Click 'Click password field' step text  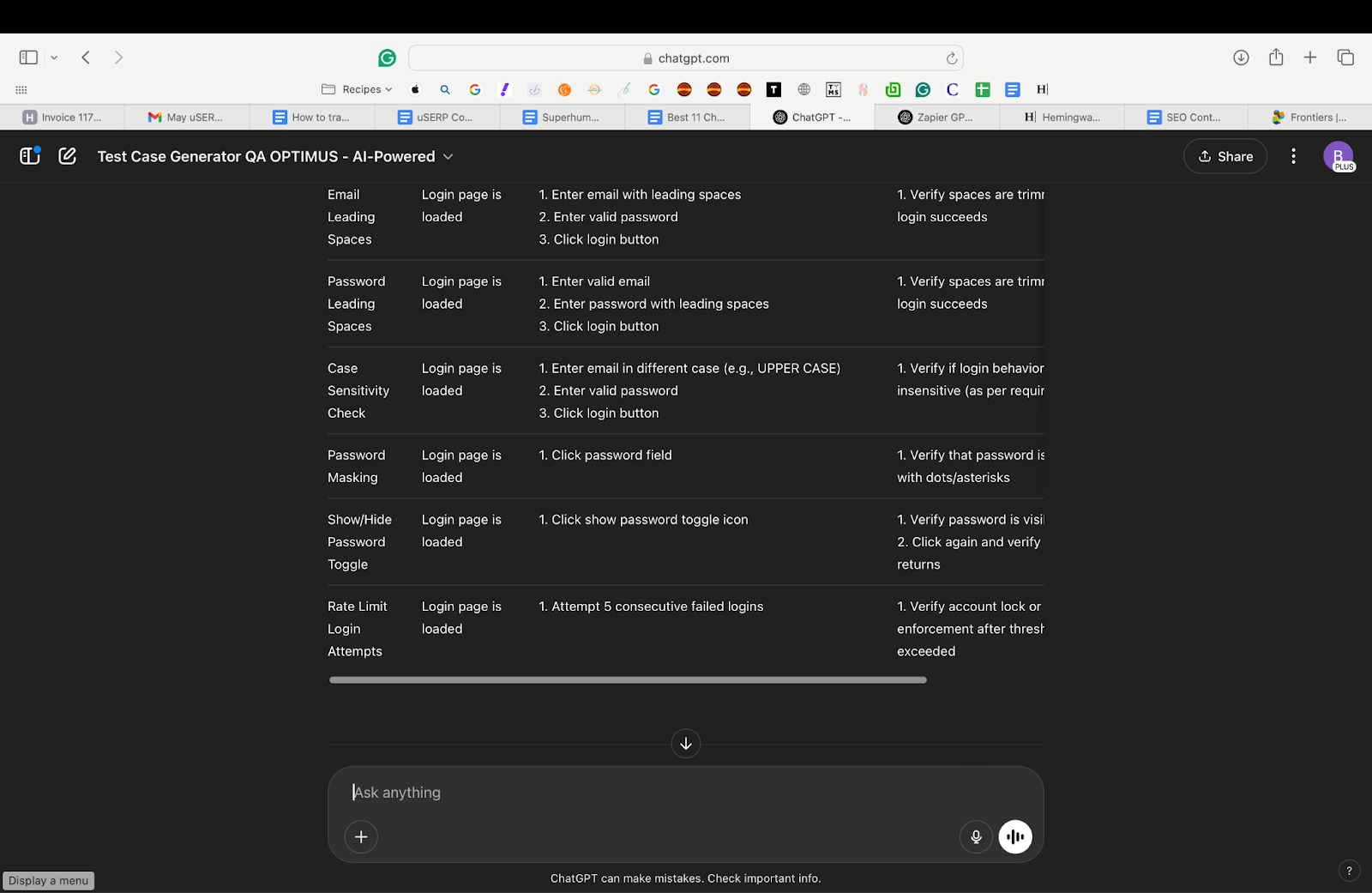click(605, 456)
